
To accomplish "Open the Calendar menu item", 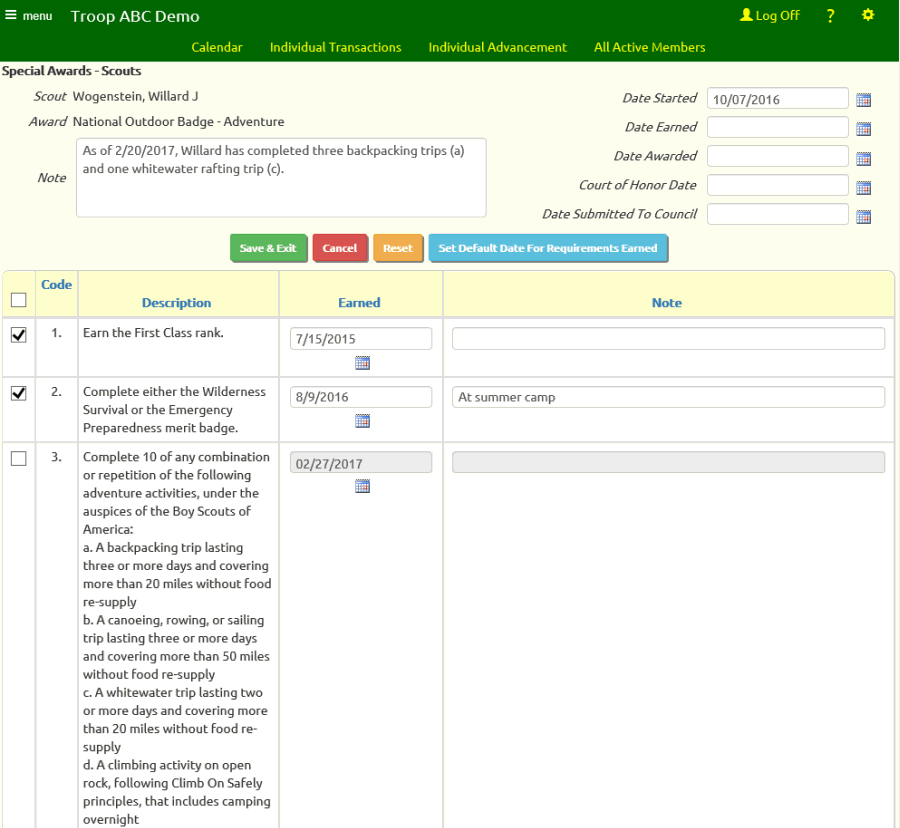I will [x=217, y=47].
